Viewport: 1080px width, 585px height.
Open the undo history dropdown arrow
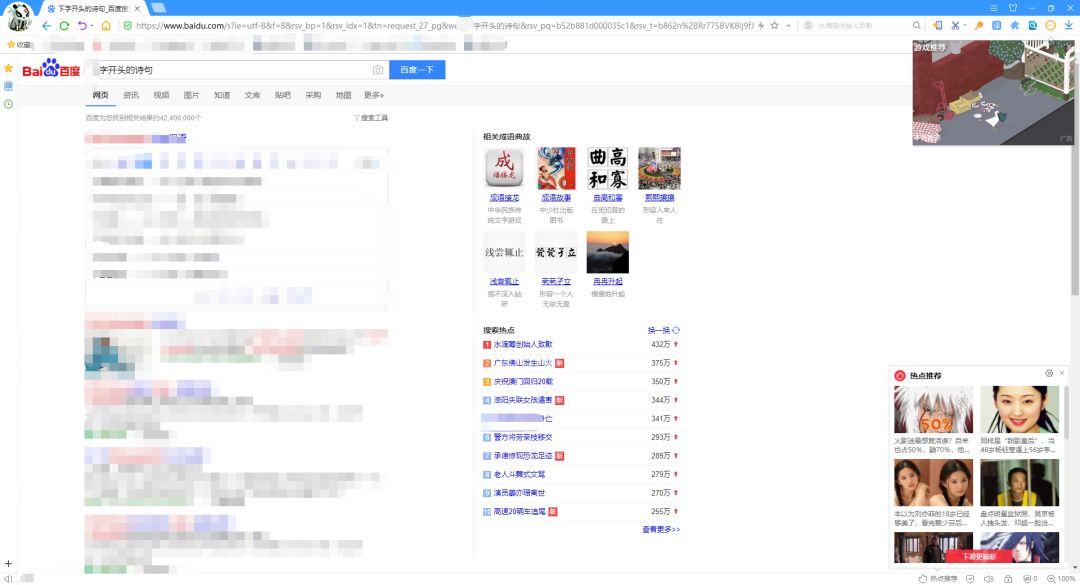pos(92,26)
